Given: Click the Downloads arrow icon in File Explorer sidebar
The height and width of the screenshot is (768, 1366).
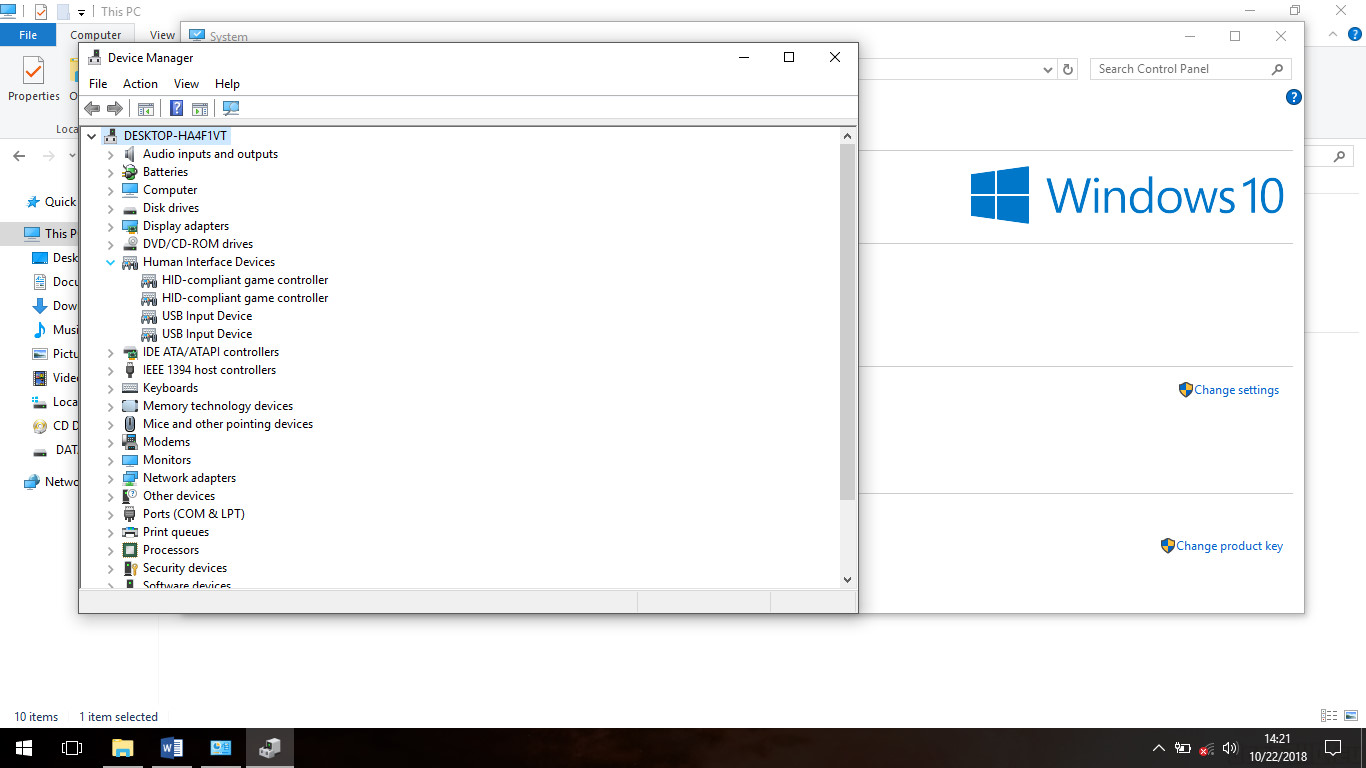Looking at the screenshot, I should tap(40, 306).
